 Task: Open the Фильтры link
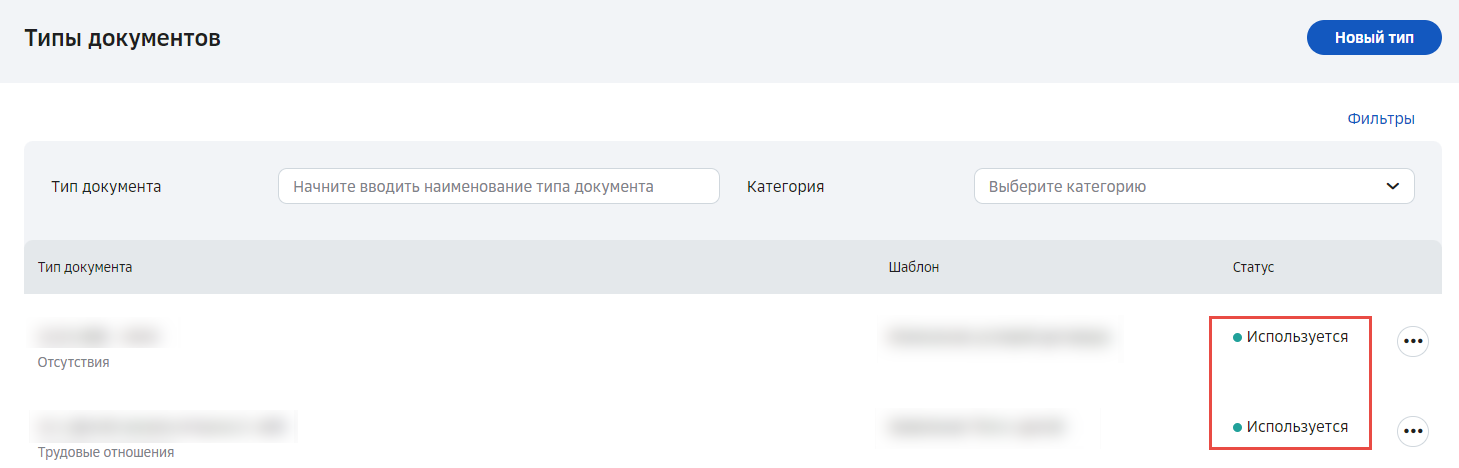click(x=1381, y=119)
